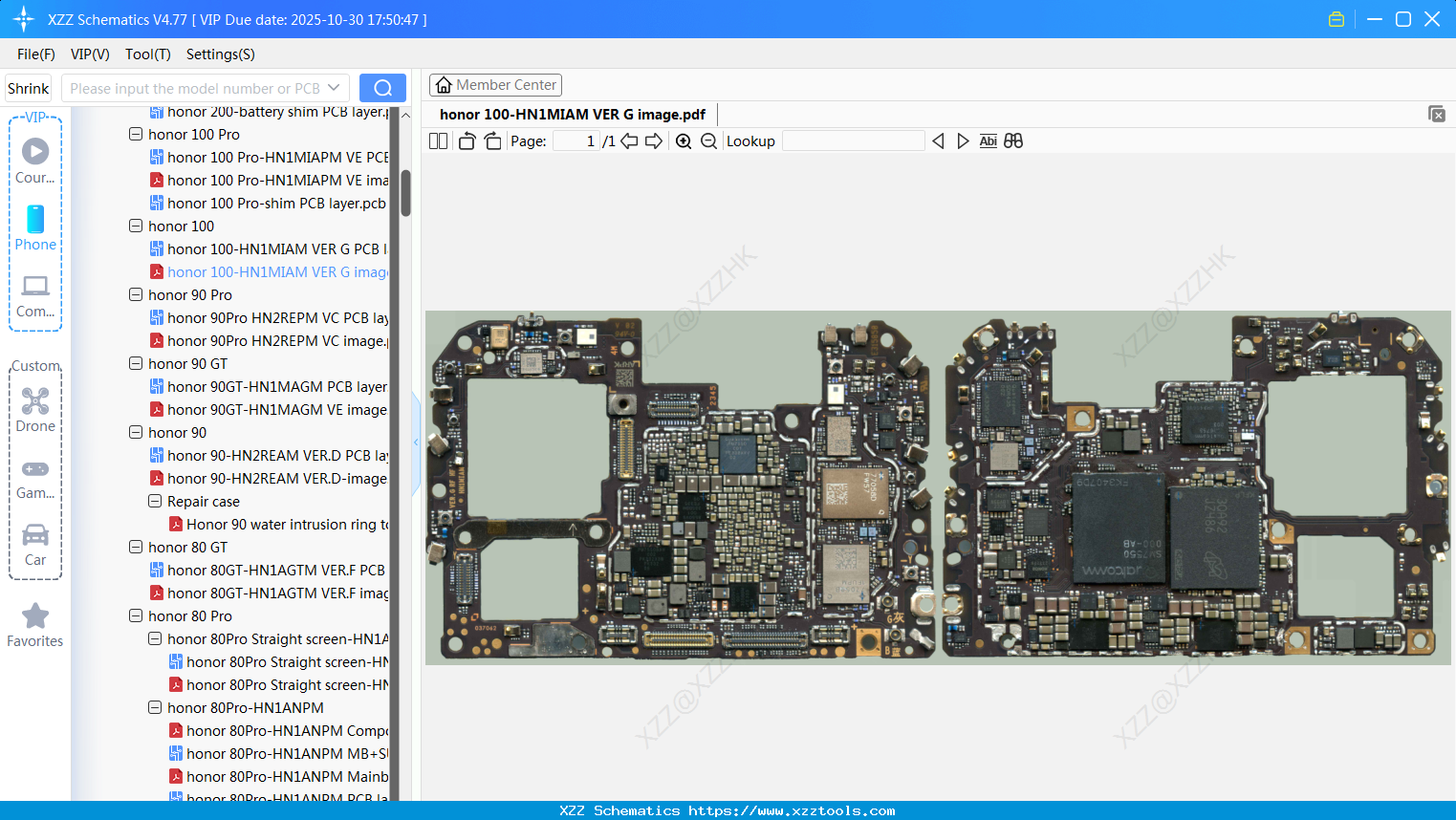Find next lookup match triangle
1456x820 pixels.
coord(963,141)
